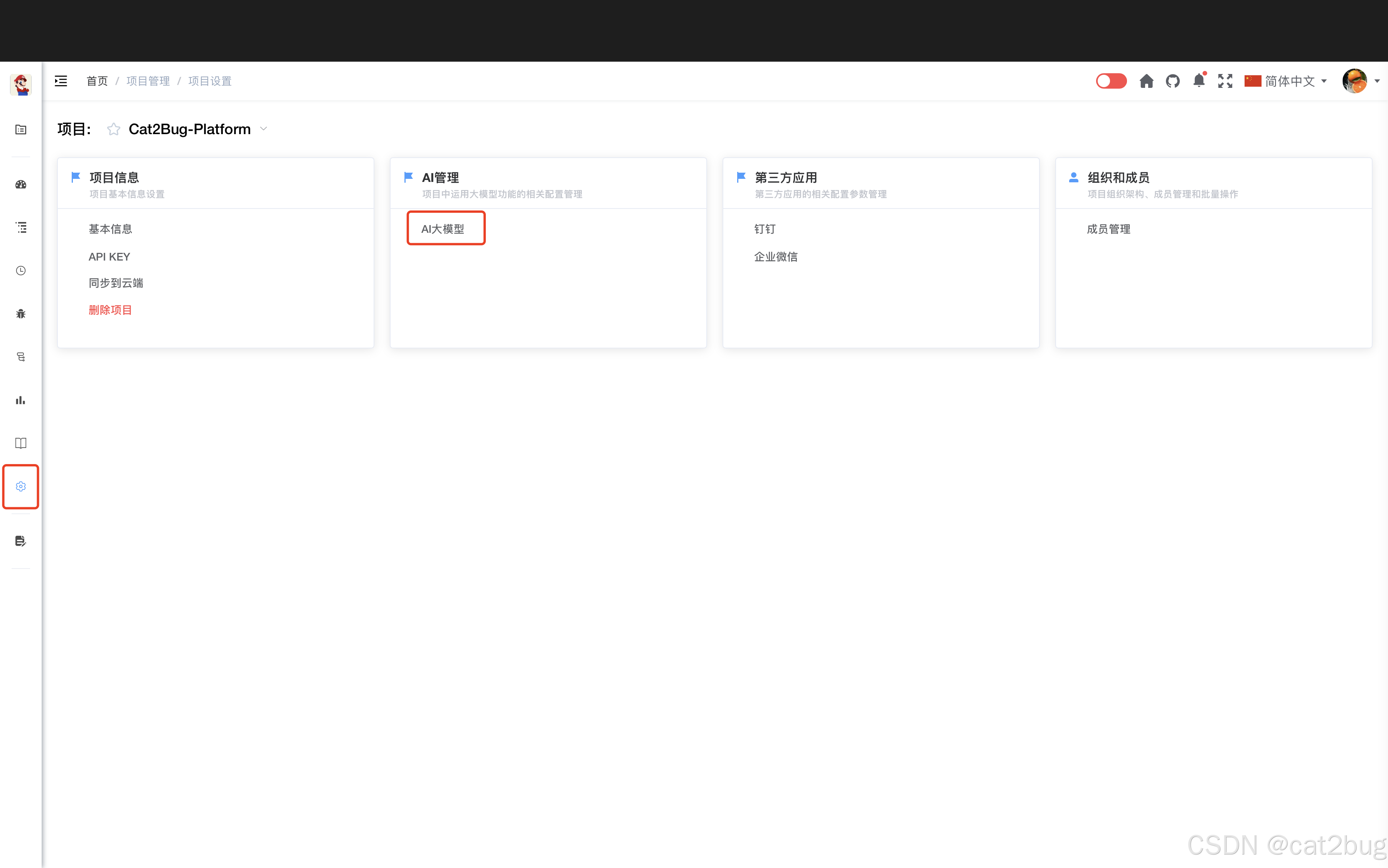Viewport: 1388px width, 868px height.
Task: Open the dashboard gauge sidebar icon
Action: click(x=21, y=184)
